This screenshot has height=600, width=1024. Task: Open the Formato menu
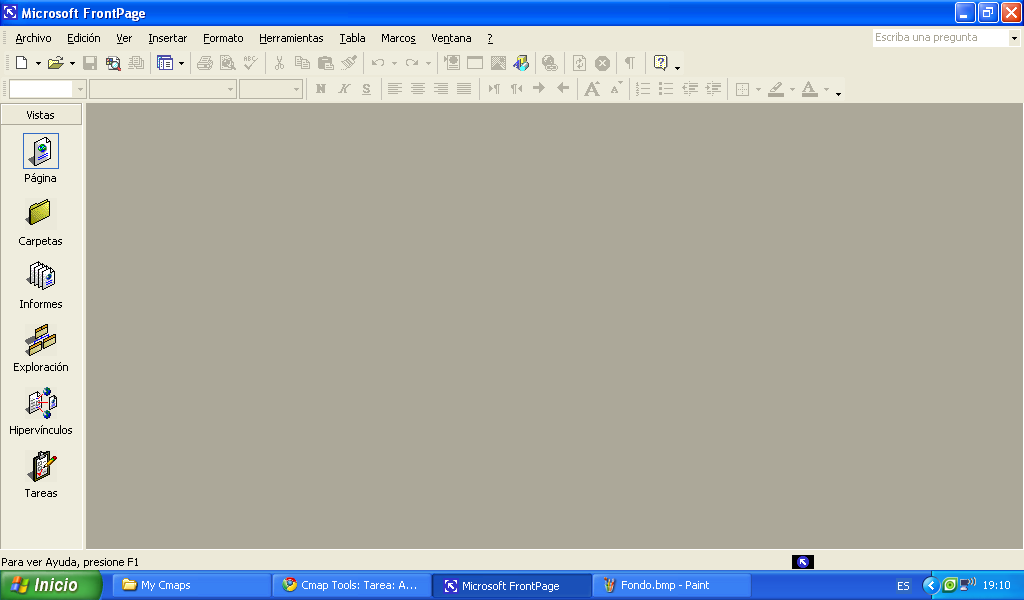pyautogui.click(x=223, y=38)
